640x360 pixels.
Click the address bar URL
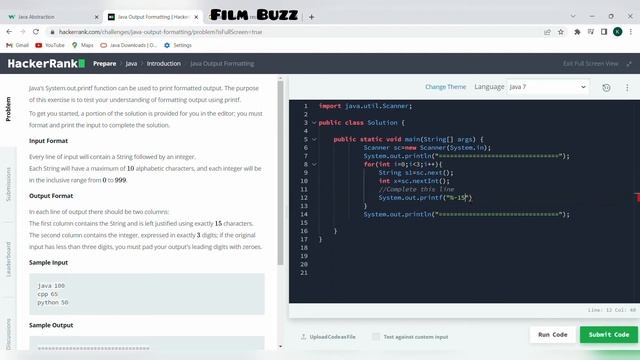point(160,32)
